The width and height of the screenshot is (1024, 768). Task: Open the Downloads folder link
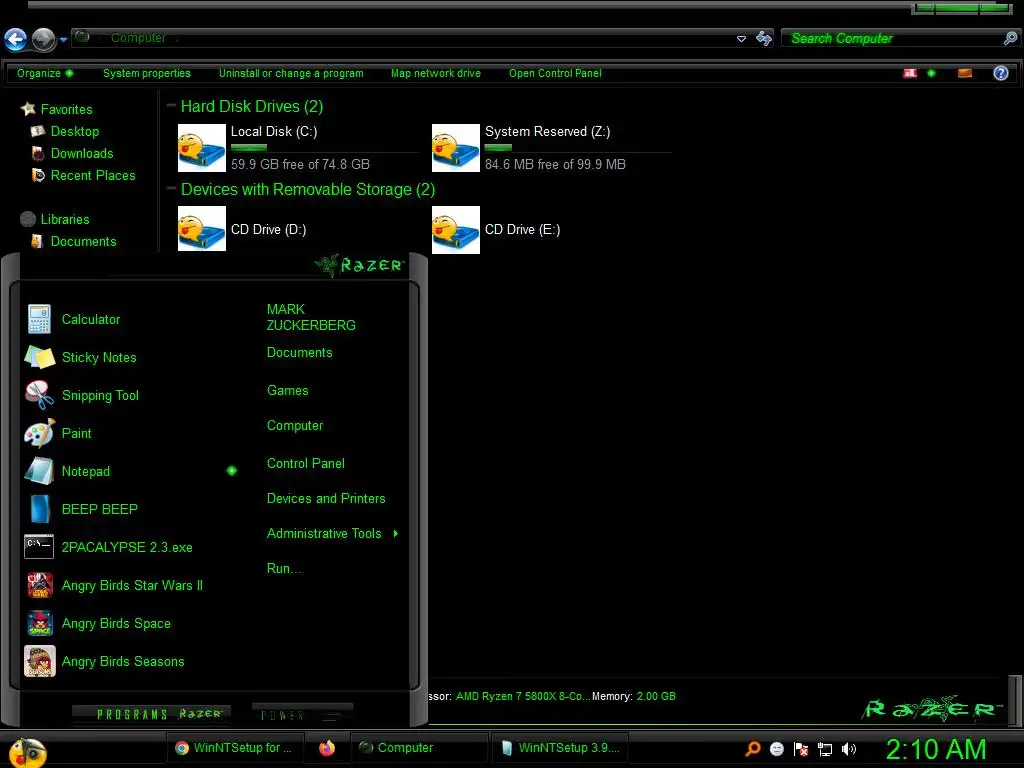click(x=82, y=153)
